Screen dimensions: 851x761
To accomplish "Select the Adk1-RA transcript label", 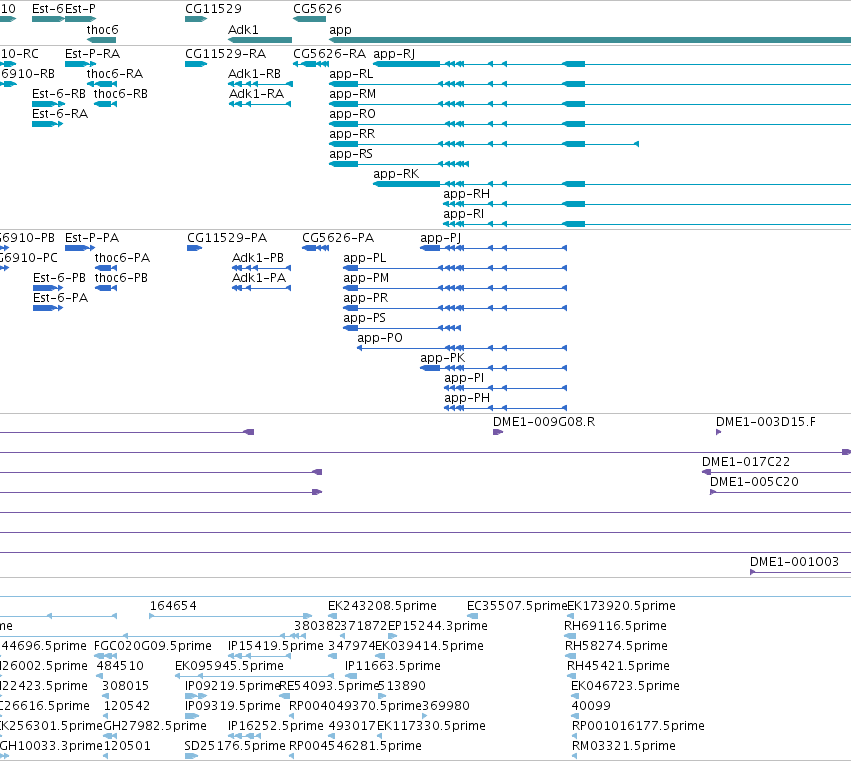I will coord(256,94).
